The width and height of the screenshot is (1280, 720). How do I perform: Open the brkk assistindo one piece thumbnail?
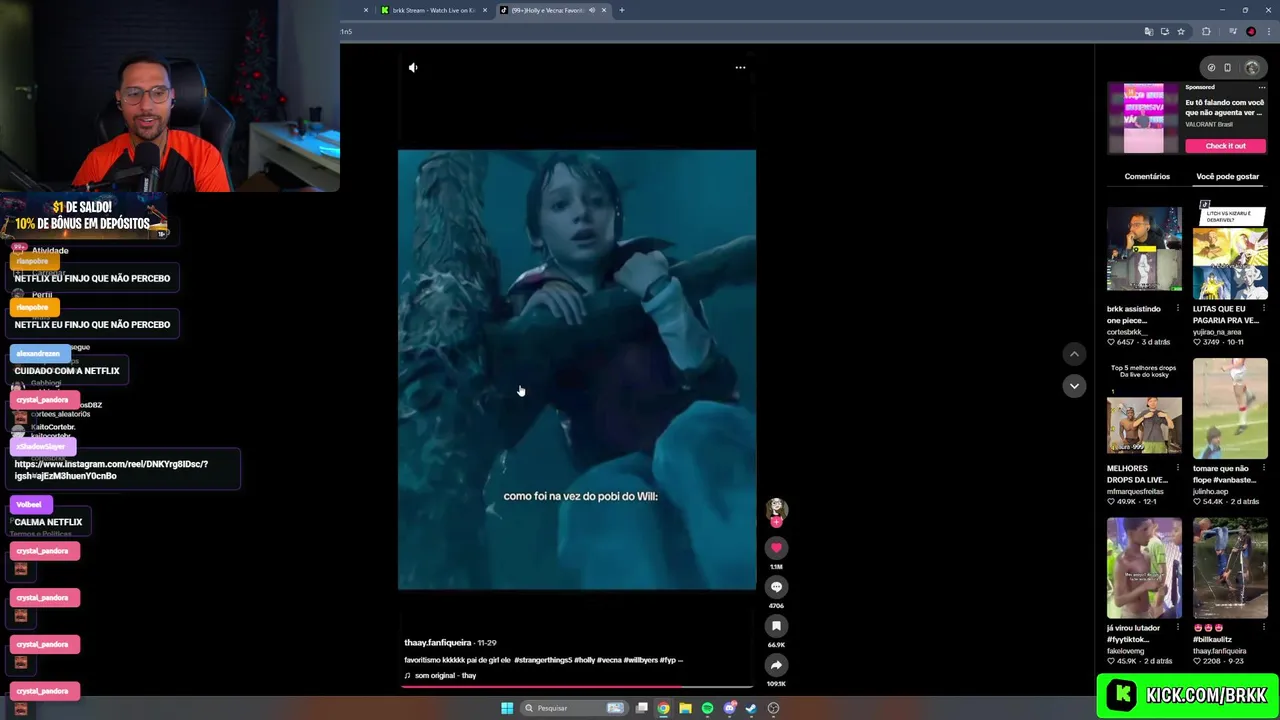[1144, 249]
